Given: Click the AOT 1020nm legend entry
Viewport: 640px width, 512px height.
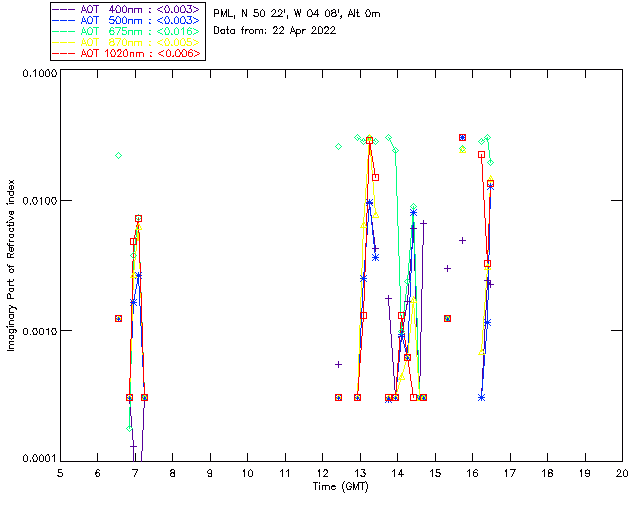Looking at the screenshot, I should coord(127,53).
